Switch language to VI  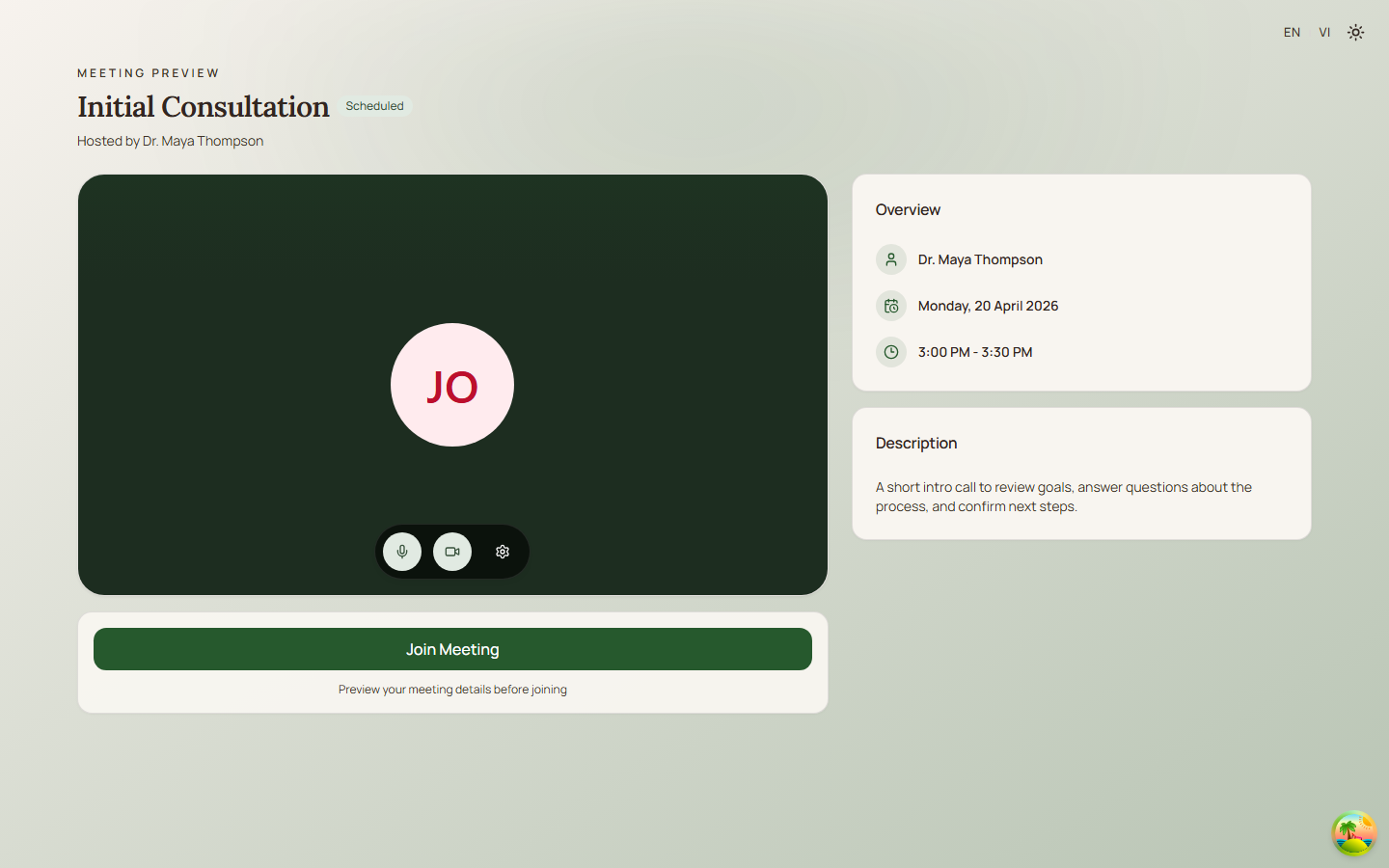(1324, 33)
